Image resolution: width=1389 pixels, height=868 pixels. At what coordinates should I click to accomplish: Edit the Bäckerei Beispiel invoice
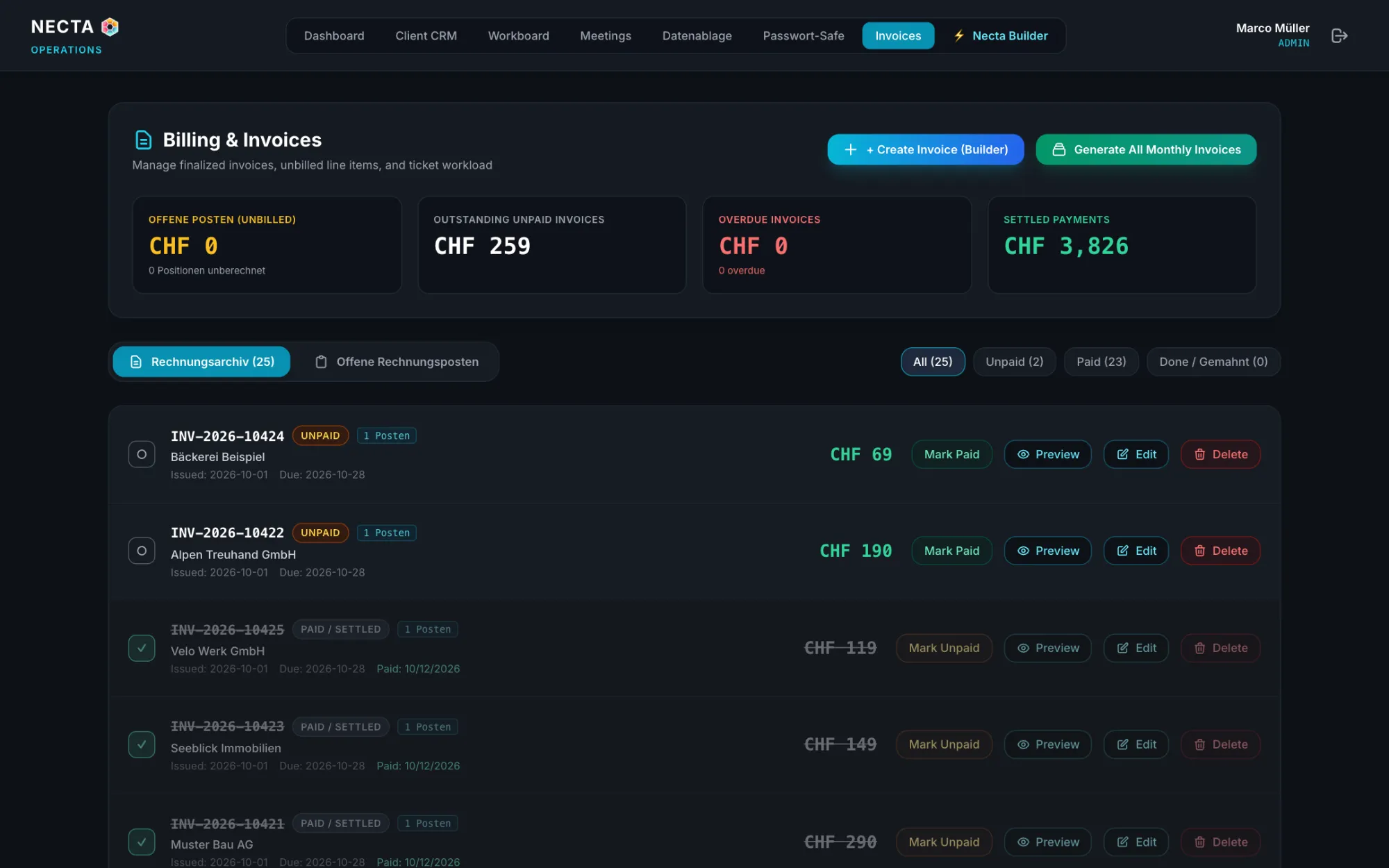tap(1136, 454)
